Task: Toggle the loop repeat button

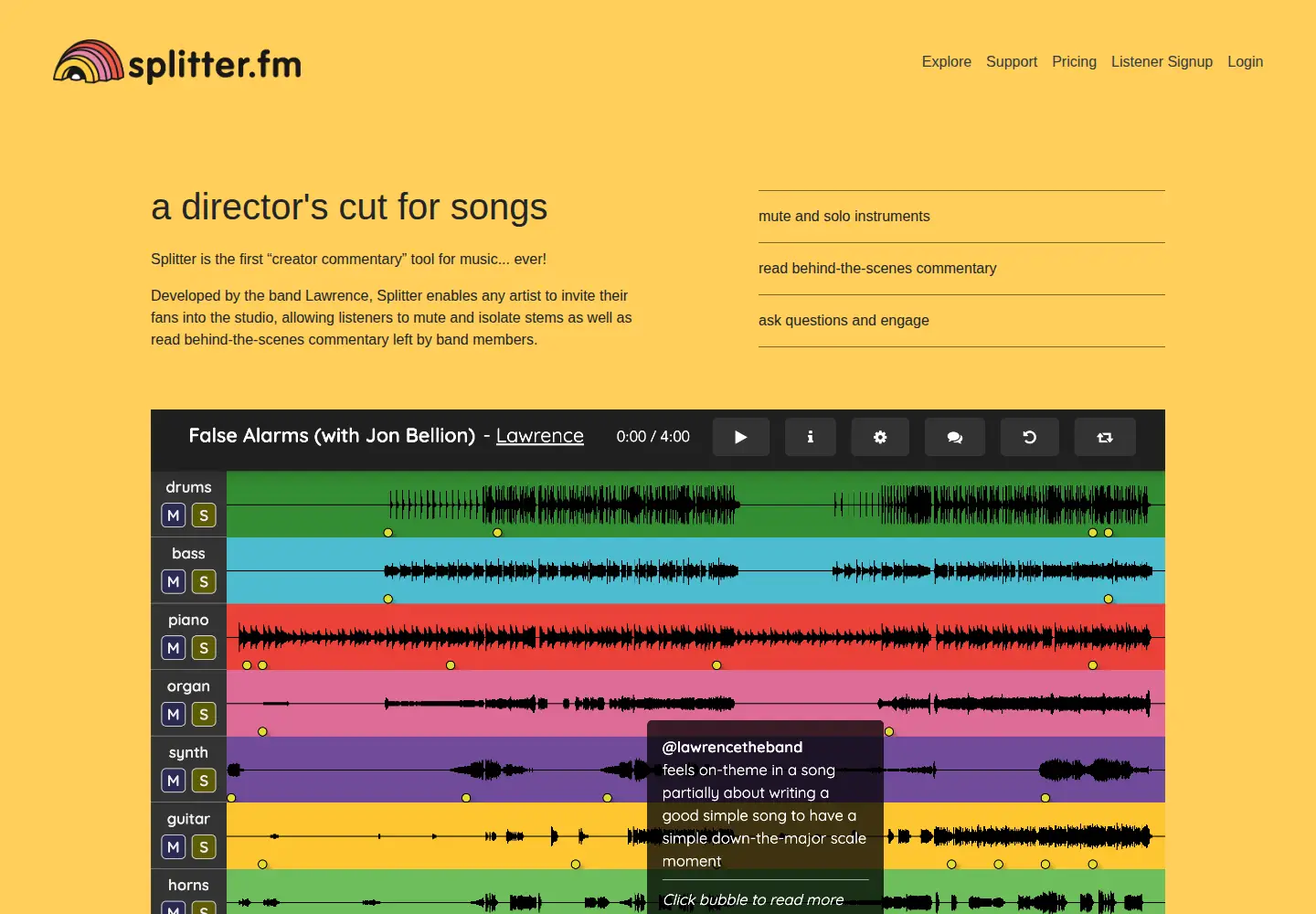Action: 1105,437
